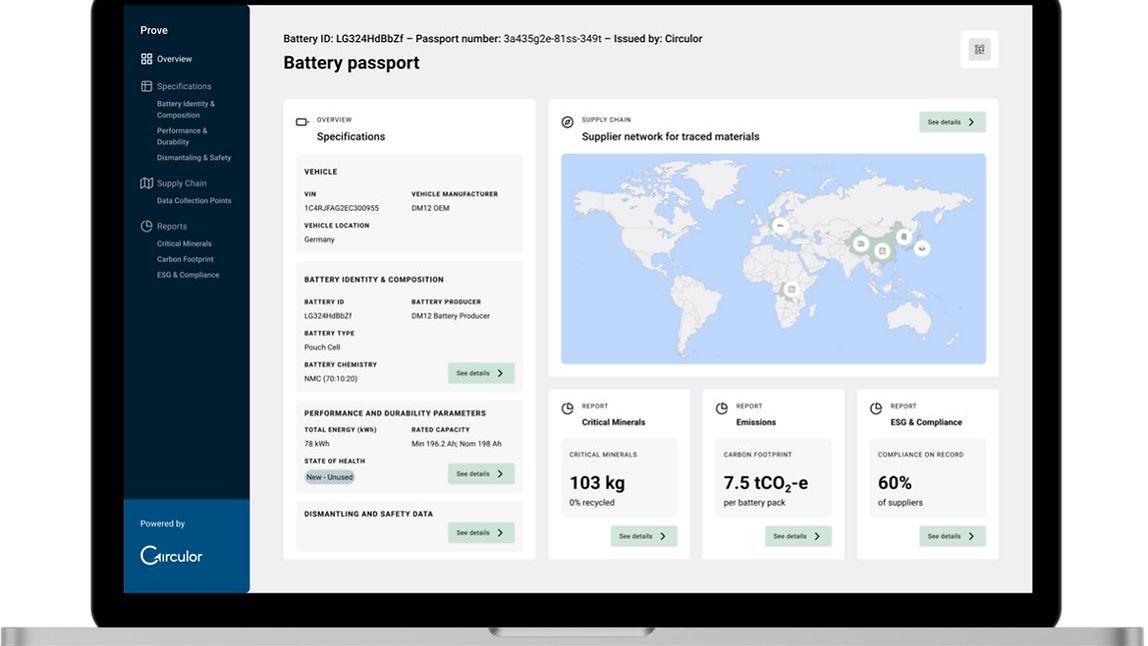Click the compass icon beside Supply Chain heading
This screenshot has width=1148, height=646.
[567, 122]
